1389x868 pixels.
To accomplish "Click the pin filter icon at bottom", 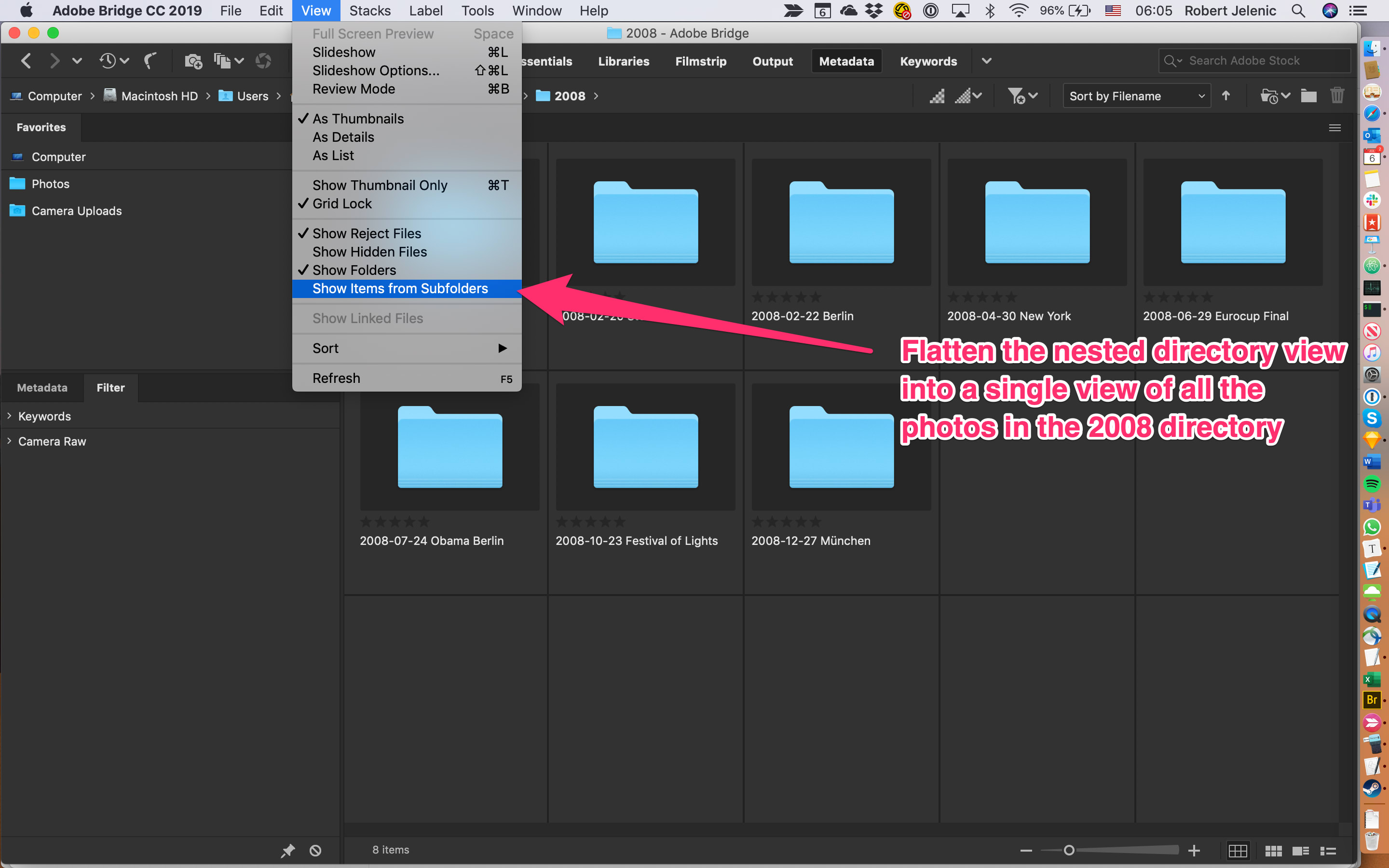I will 287,850.
